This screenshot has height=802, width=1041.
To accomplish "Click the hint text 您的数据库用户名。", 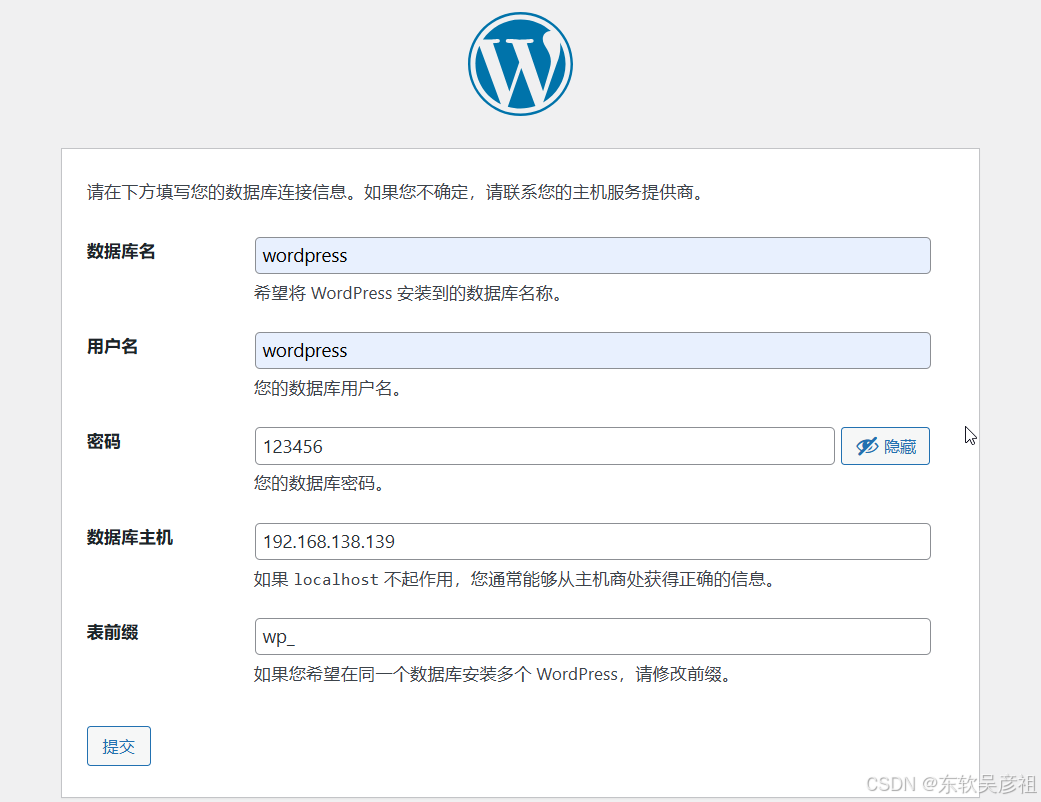I will tap(329, 388).
